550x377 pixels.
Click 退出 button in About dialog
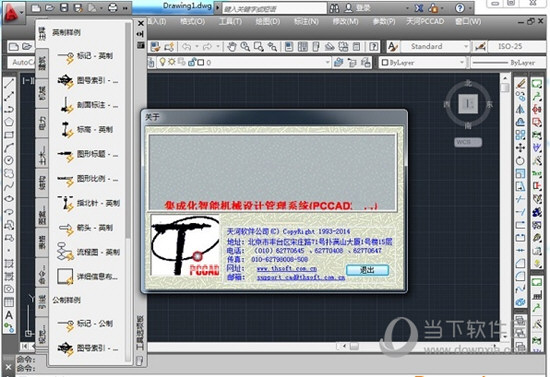point(367,270)
